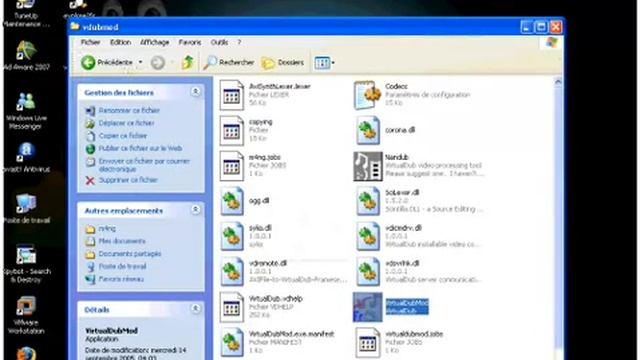The width and height of the screenshot is (640, 360).
Task: Open the Fichier menu
Action: click(90, 42)
